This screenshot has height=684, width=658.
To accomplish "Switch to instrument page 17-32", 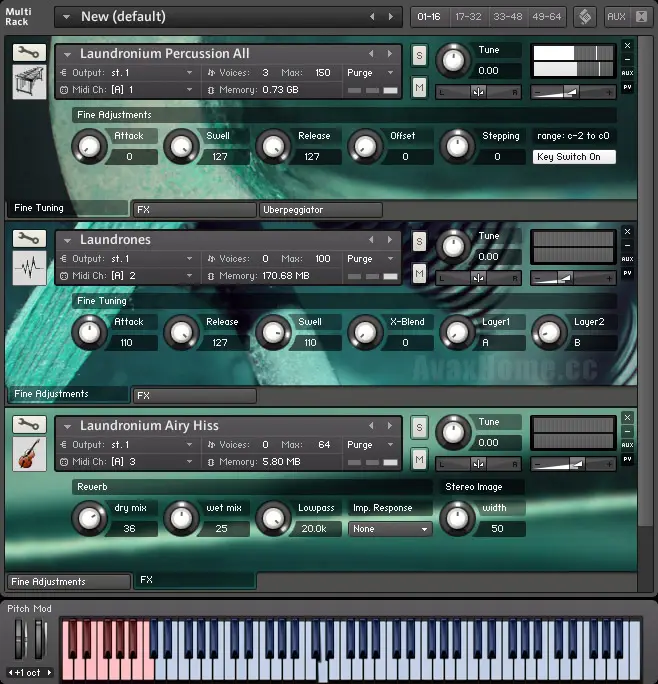I will point(468,17).
